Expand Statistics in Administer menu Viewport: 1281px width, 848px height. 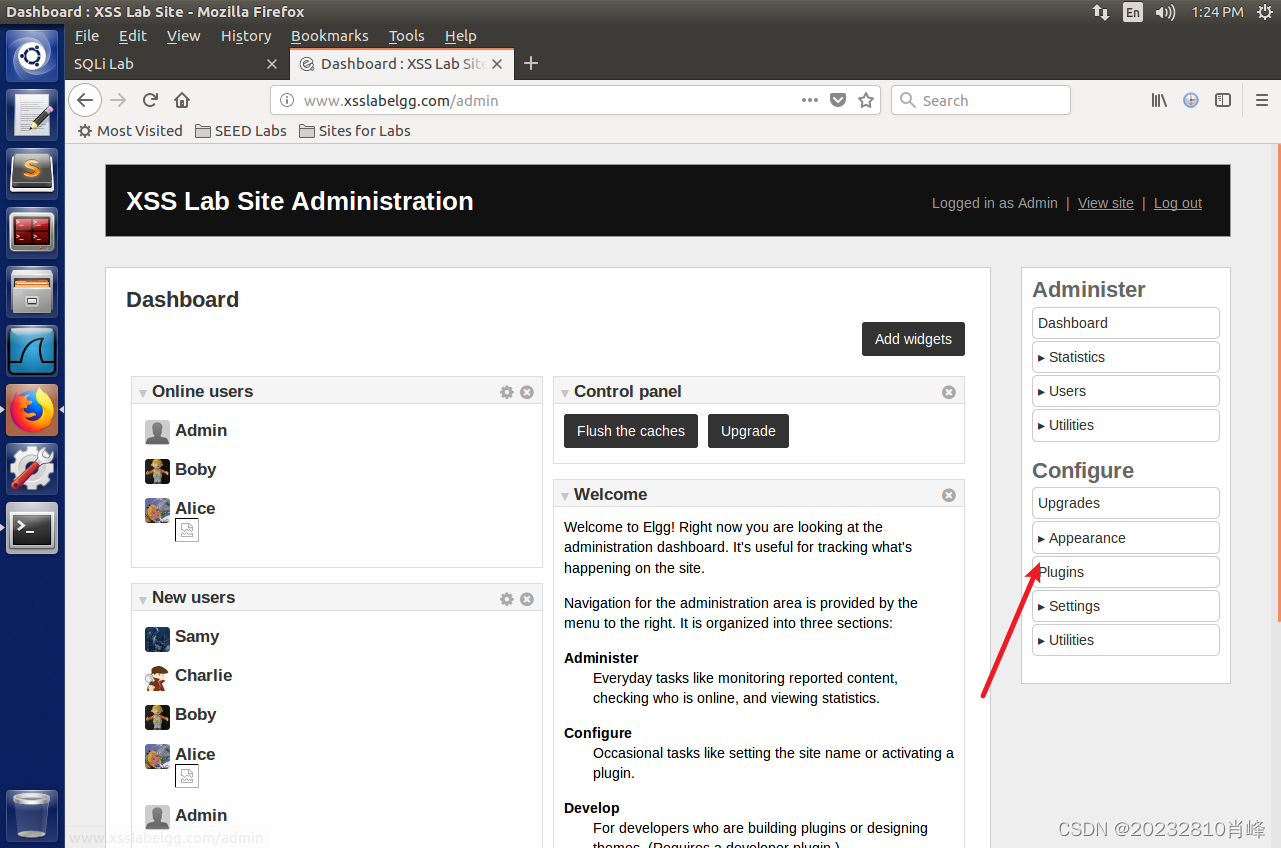pos(1125,357)
